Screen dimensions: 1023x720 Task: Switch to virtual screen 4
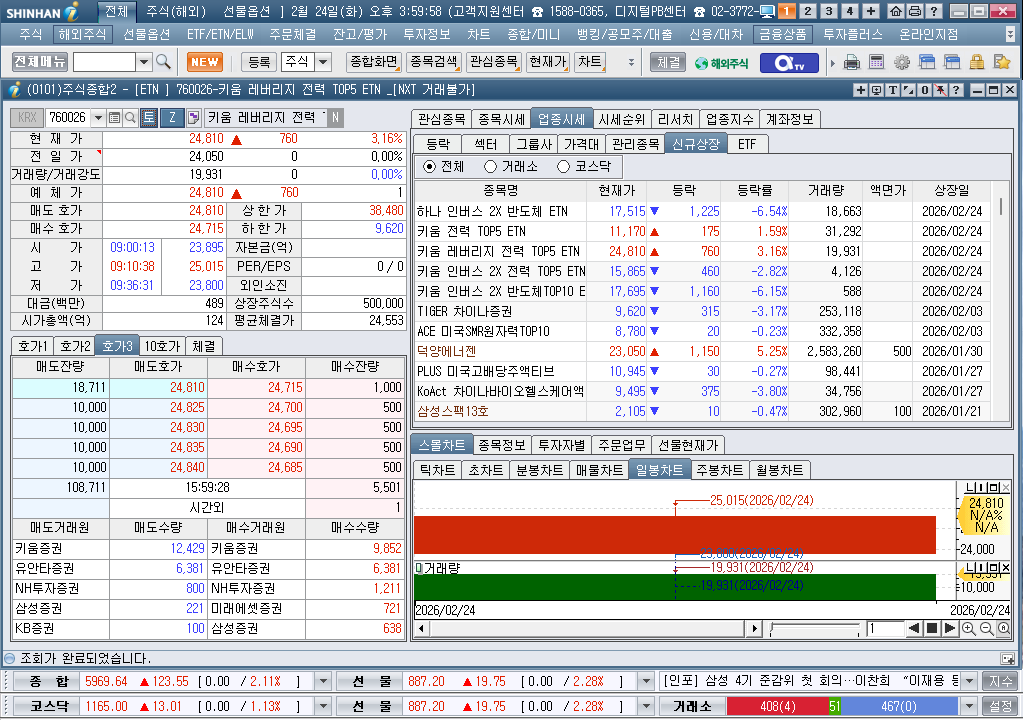849,11
